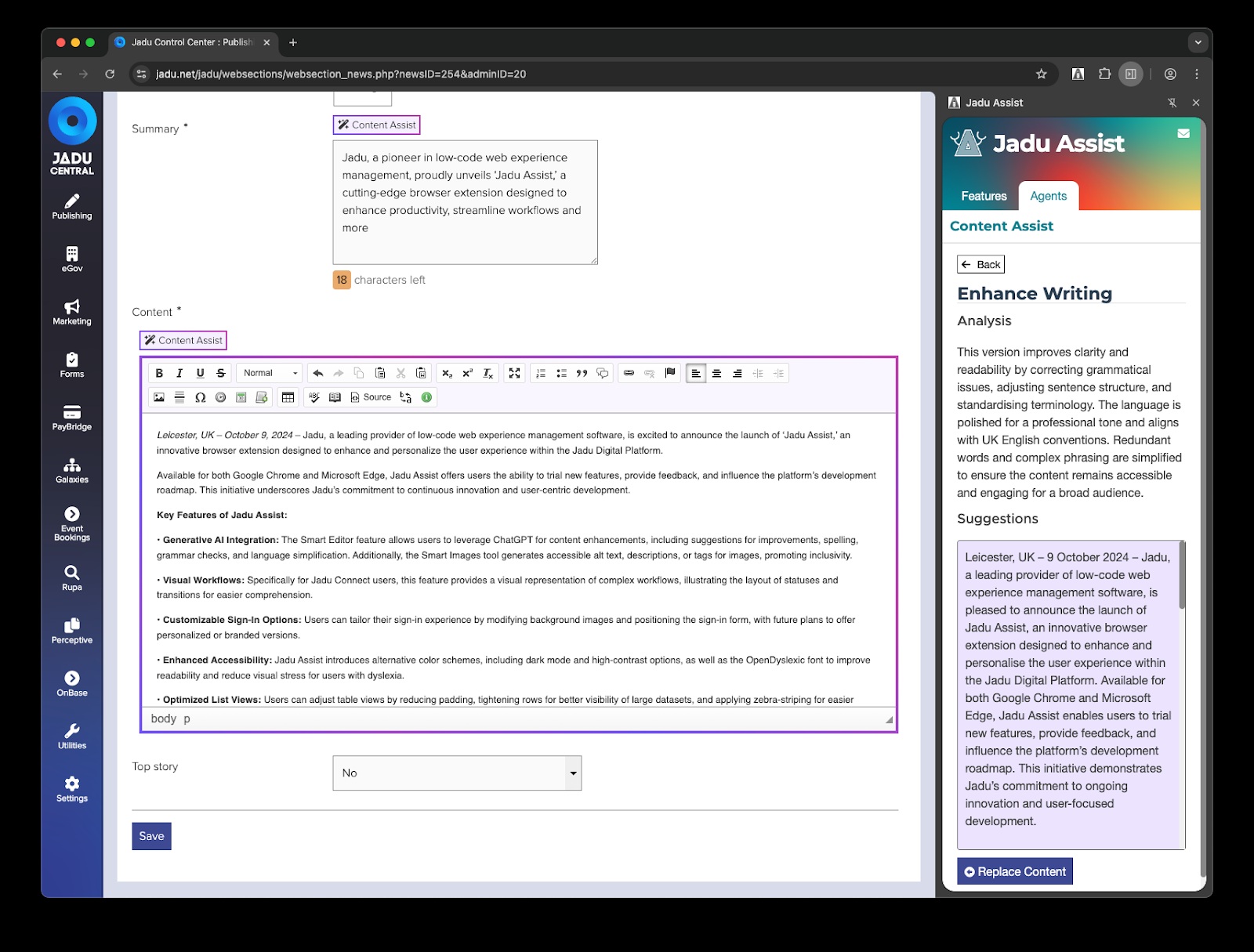Click the Replace Content button
Image resolution: width=1254 pixels, height=952 pixels.
(x=1015, y=871)
